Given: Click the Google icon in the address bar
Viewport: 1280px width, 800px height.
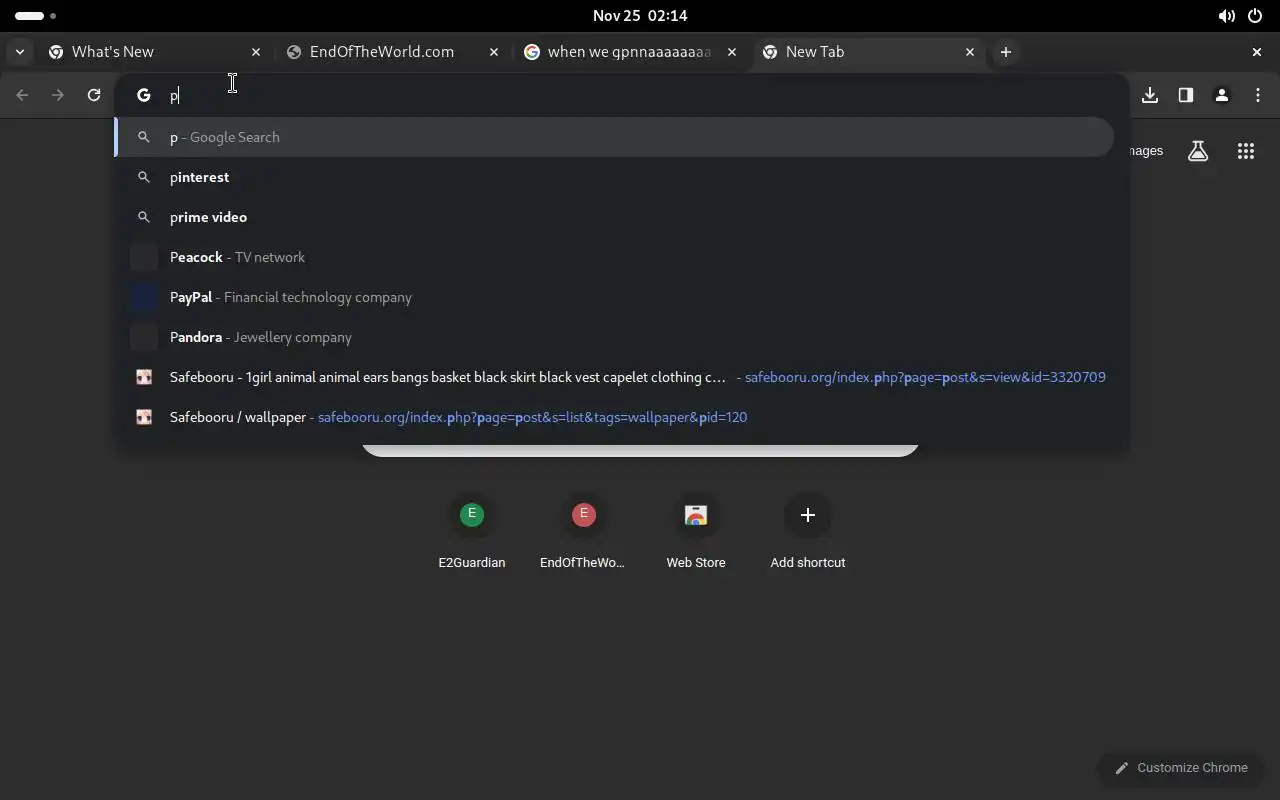Looking at the screenshot, I should (x=144, y=95).
